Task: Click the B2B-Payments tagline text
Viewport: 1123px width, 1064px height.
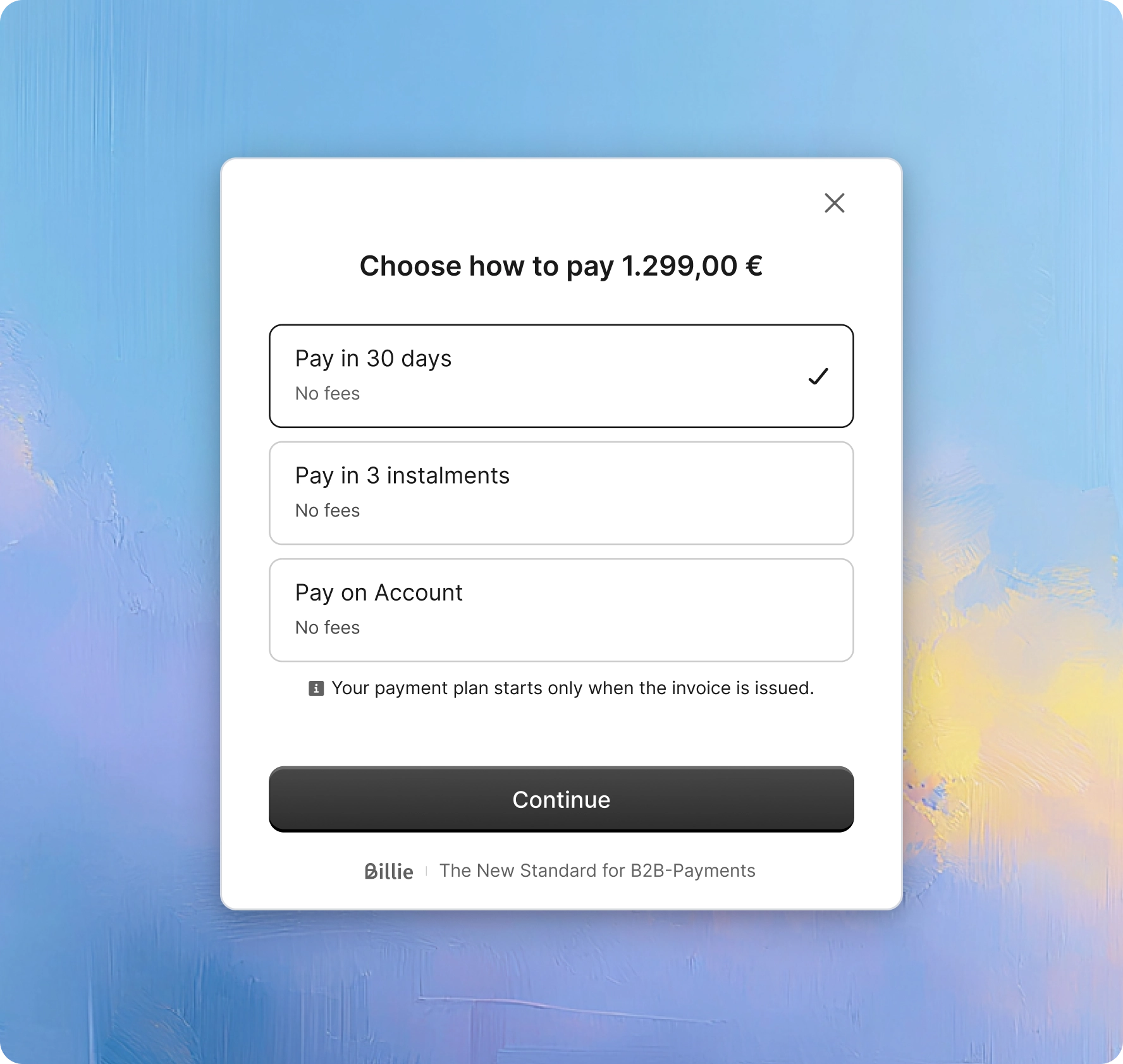Action: pyautogui.click(x=598, y=871)
